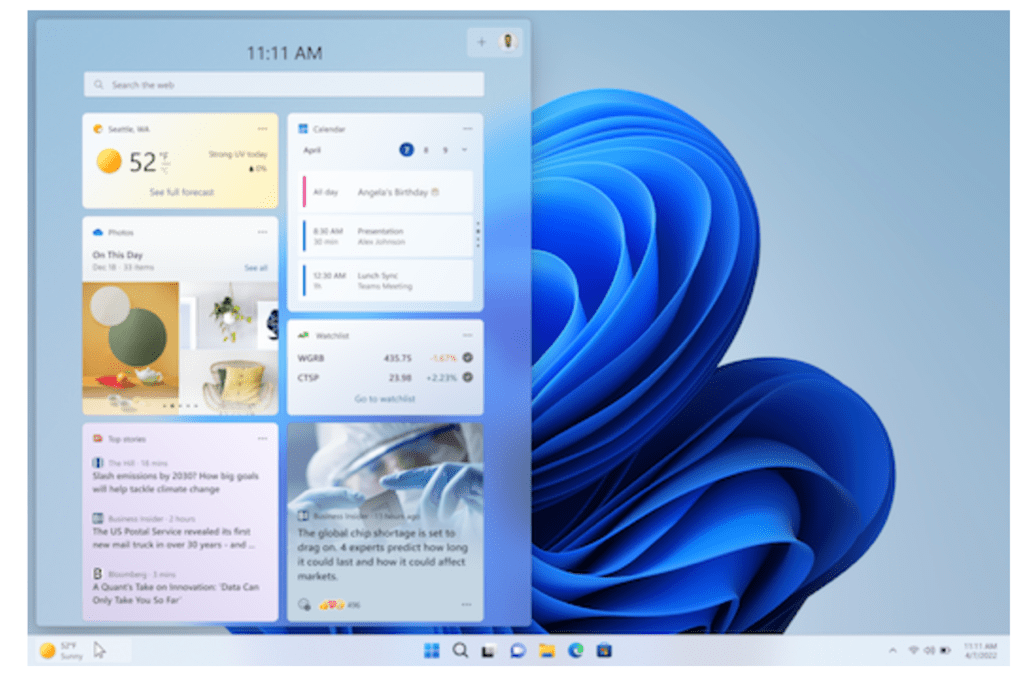Open Photos widget options menu
The height and width of the screenshot is (684, 1026).
(262, 232)
